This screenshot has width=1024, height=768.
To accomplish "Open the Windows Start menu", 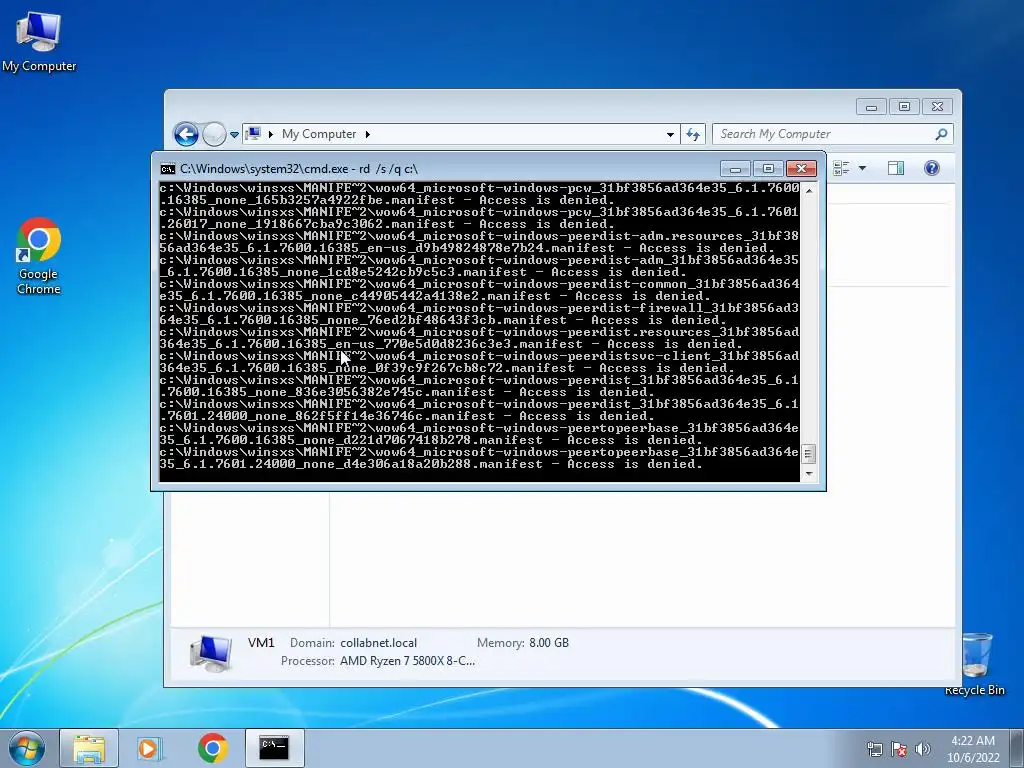I will pyautogui.click(x=27, y=748).
